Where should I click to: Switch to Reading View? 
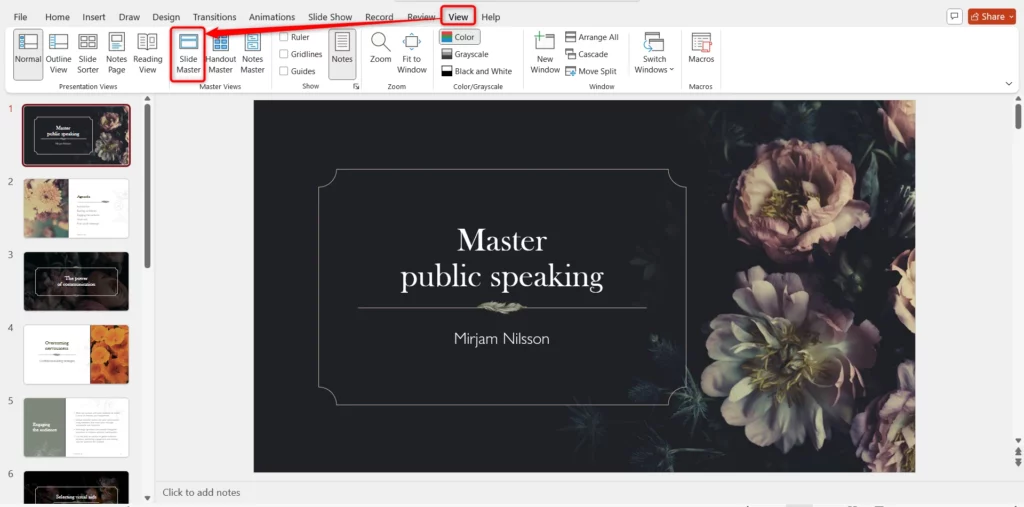click(x=148, y=53)
